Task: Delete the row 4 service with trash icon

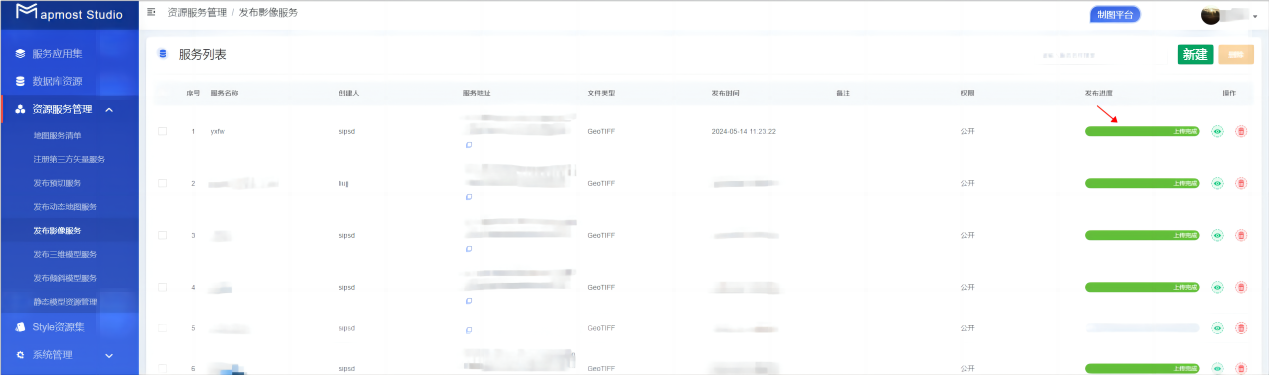Action: tap(1241, 287)
